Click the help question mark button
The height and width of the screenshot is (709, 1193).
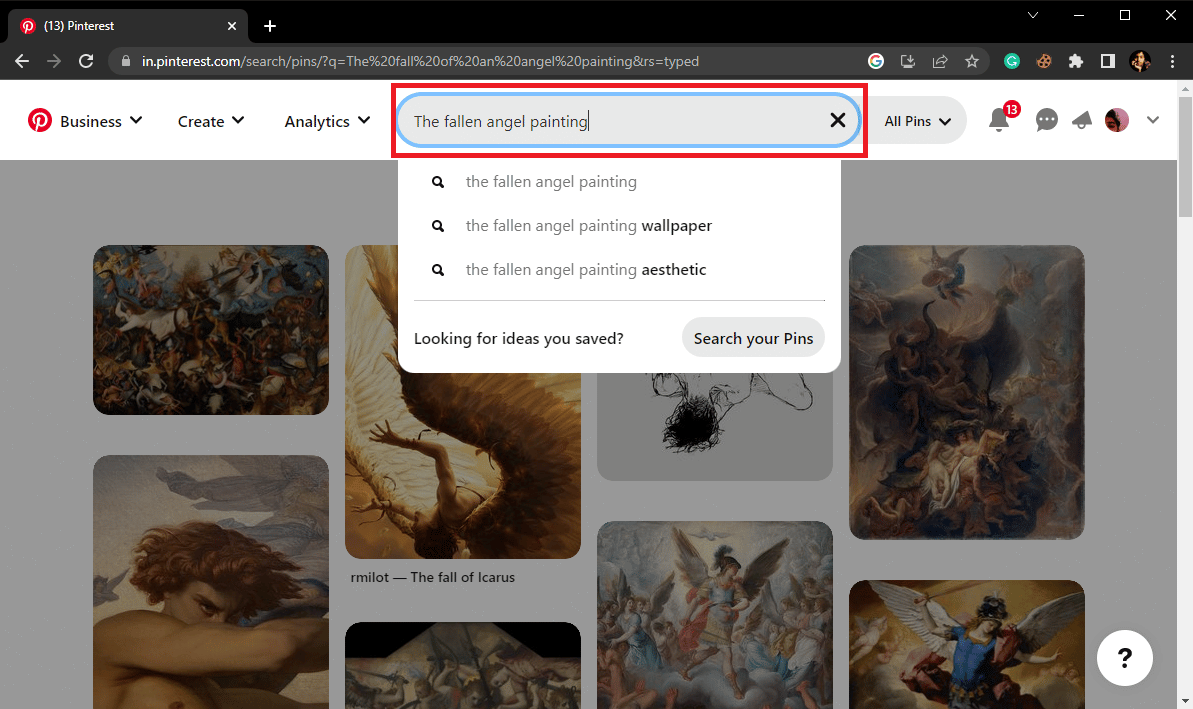(1125, 658)
